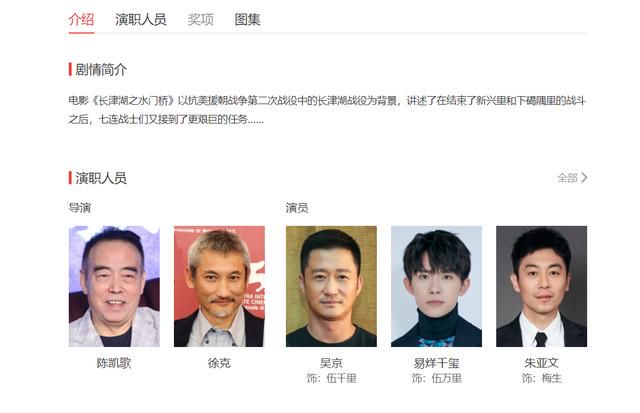
Task: Click the photo captioned 朱亚文
Action: coord(541,286)
